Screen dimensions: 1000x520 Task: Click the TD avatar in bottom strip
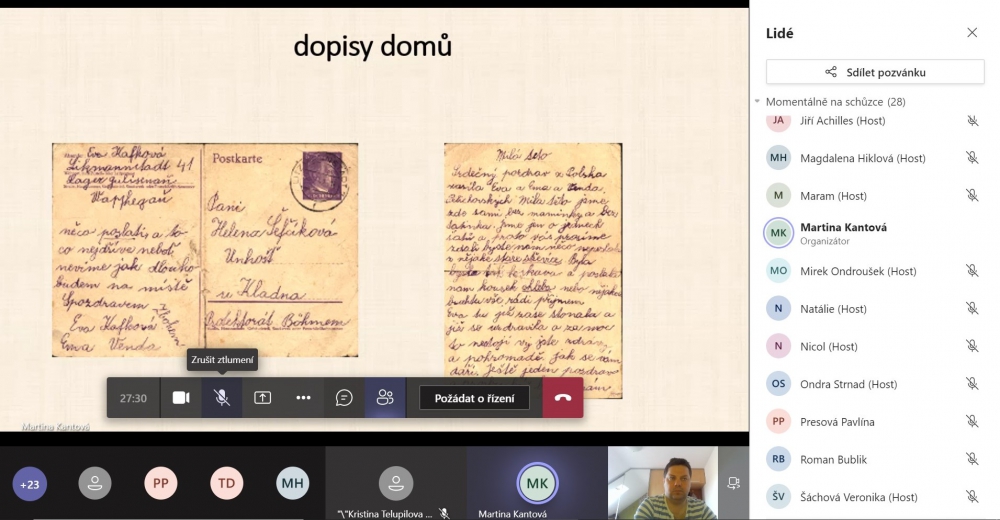(x=226, y=483)
